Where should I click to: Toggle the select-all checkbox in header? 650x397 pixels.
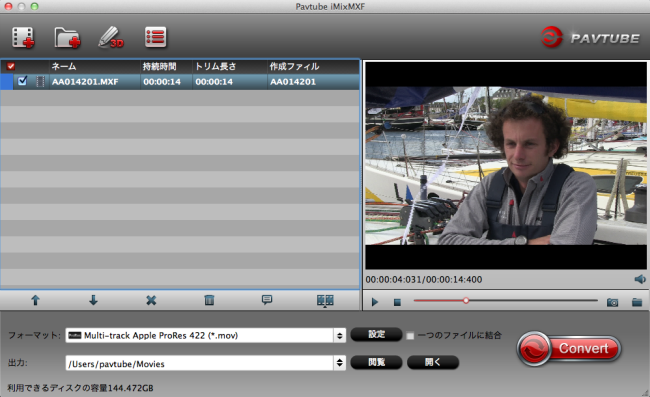point(11,66)
